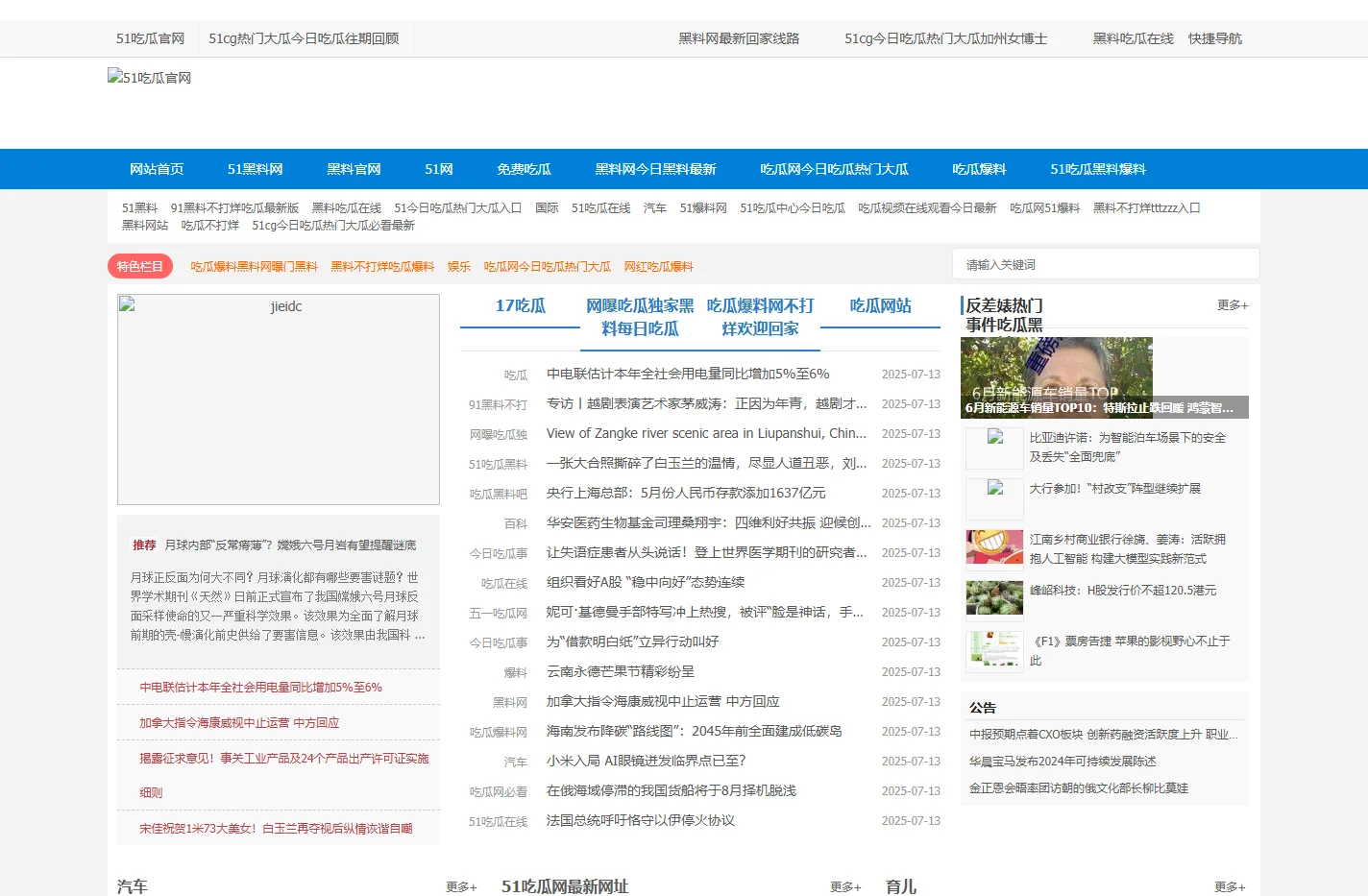
Task: Open the sub-nav link 汽车
Action: pos(655,208)
